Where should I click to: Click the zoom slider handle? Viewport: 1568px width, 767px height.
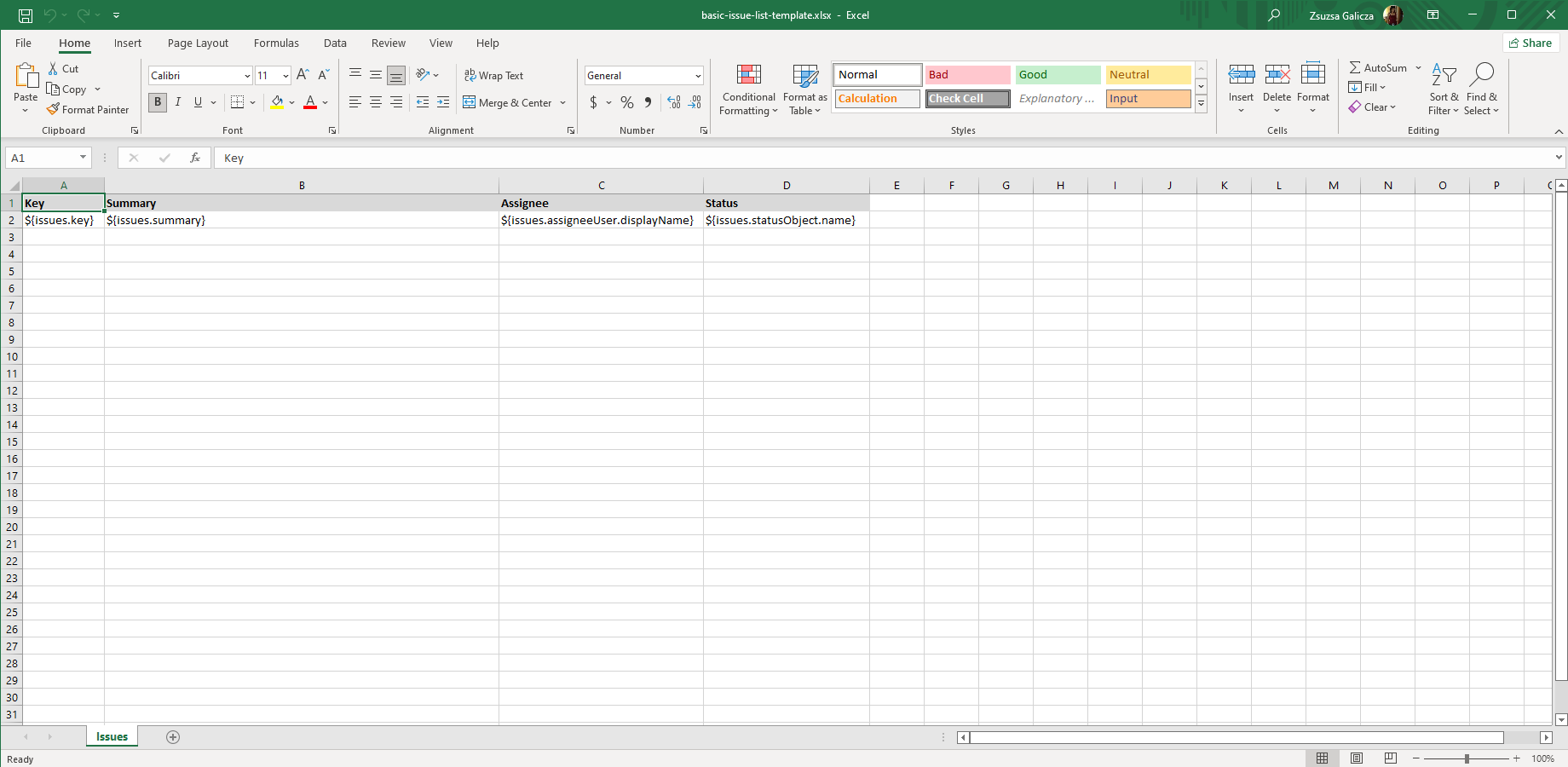click(1467, 758)
